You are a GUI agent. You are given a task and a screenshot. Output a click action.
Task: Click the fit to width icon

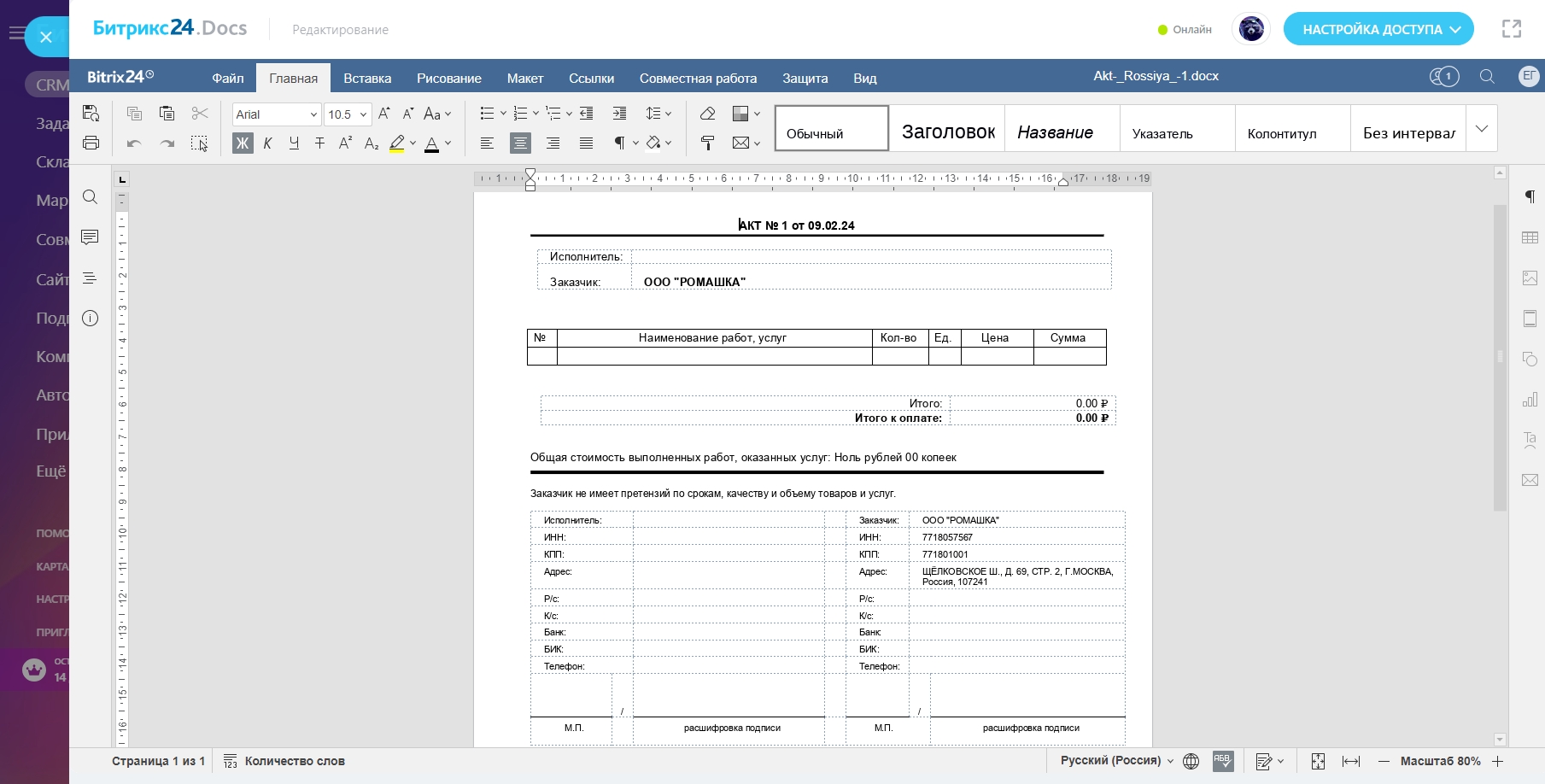(1351, 761)
